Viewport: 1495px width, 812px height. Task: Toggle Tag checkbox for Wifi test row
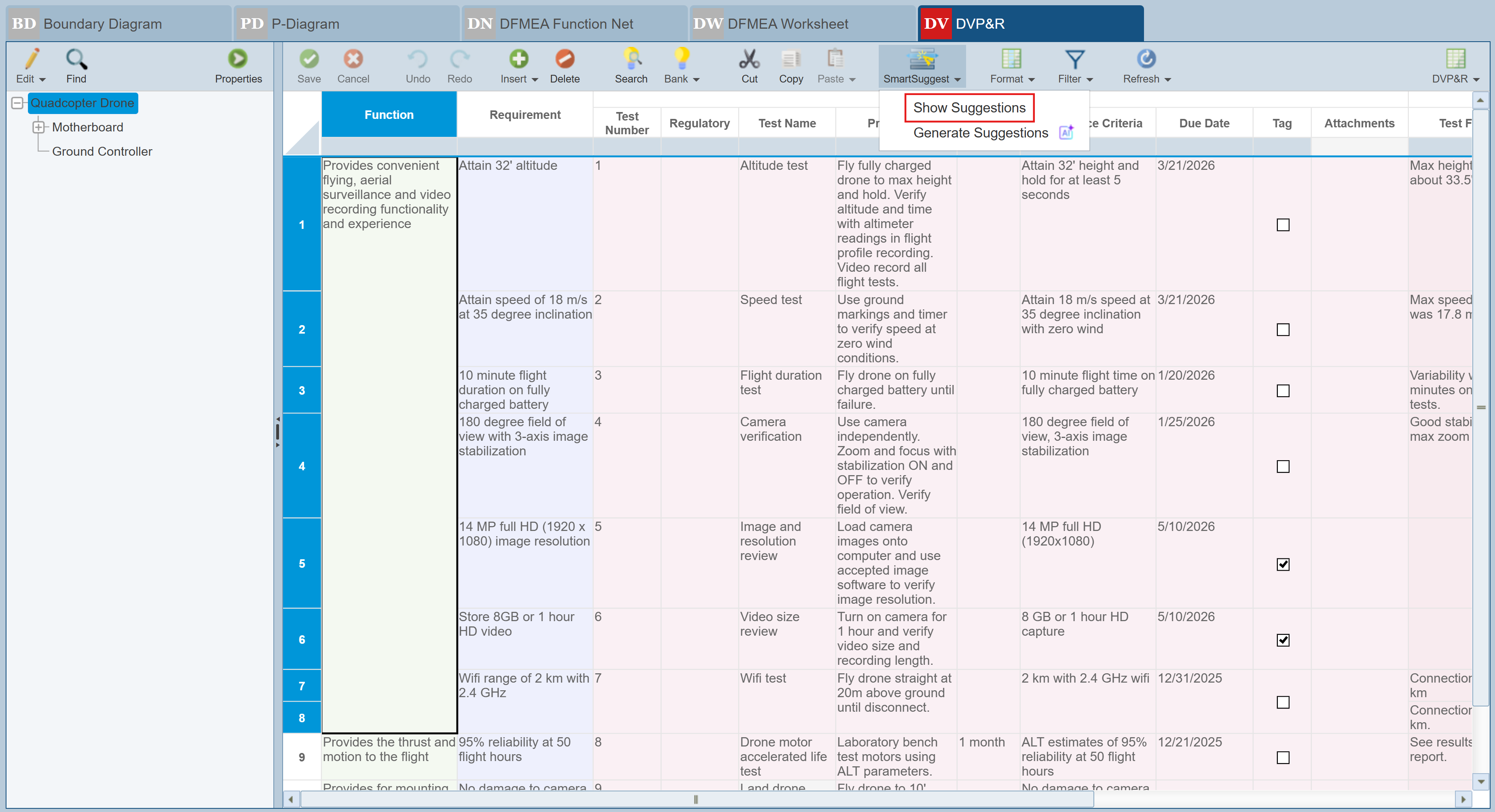1283,702
